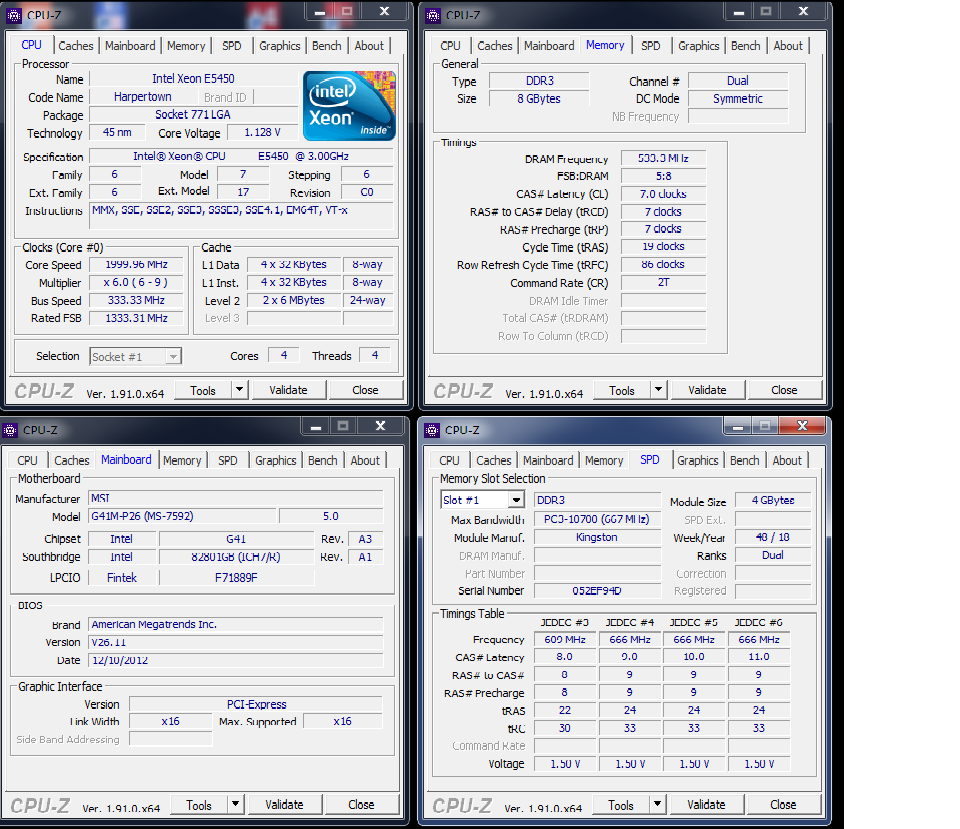Open the SPD tab in CPU window
The image size is (960, 829).
pos(231,46)
